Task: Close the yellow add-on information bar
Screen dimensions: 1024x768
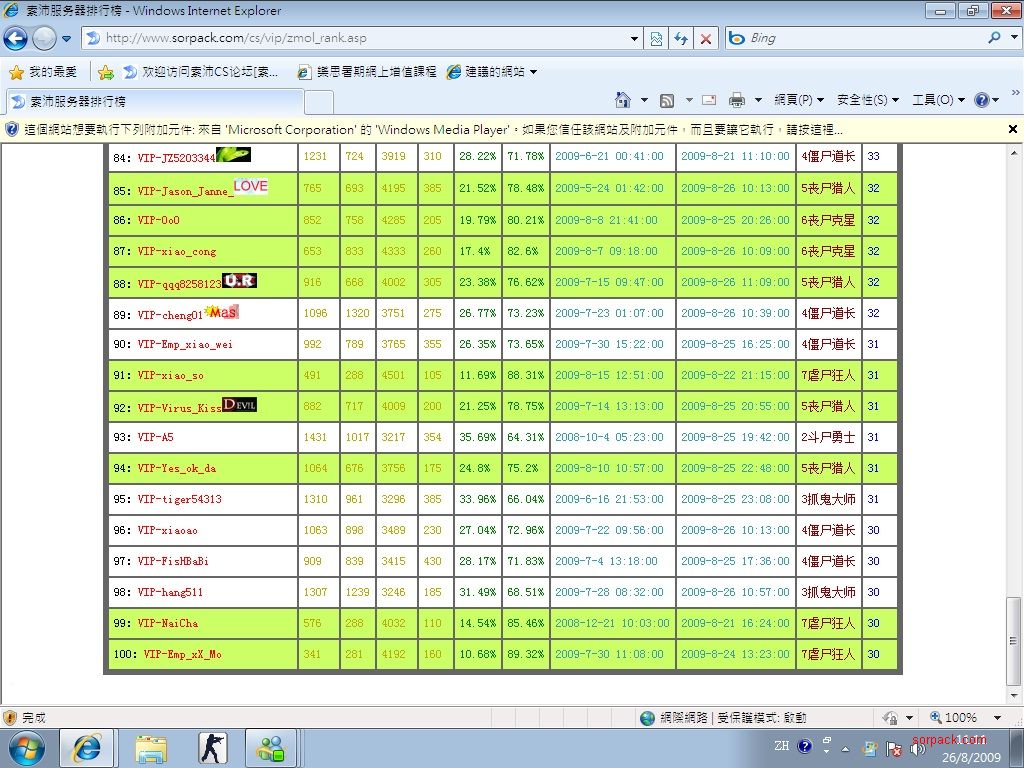Action: (1012, 129)
